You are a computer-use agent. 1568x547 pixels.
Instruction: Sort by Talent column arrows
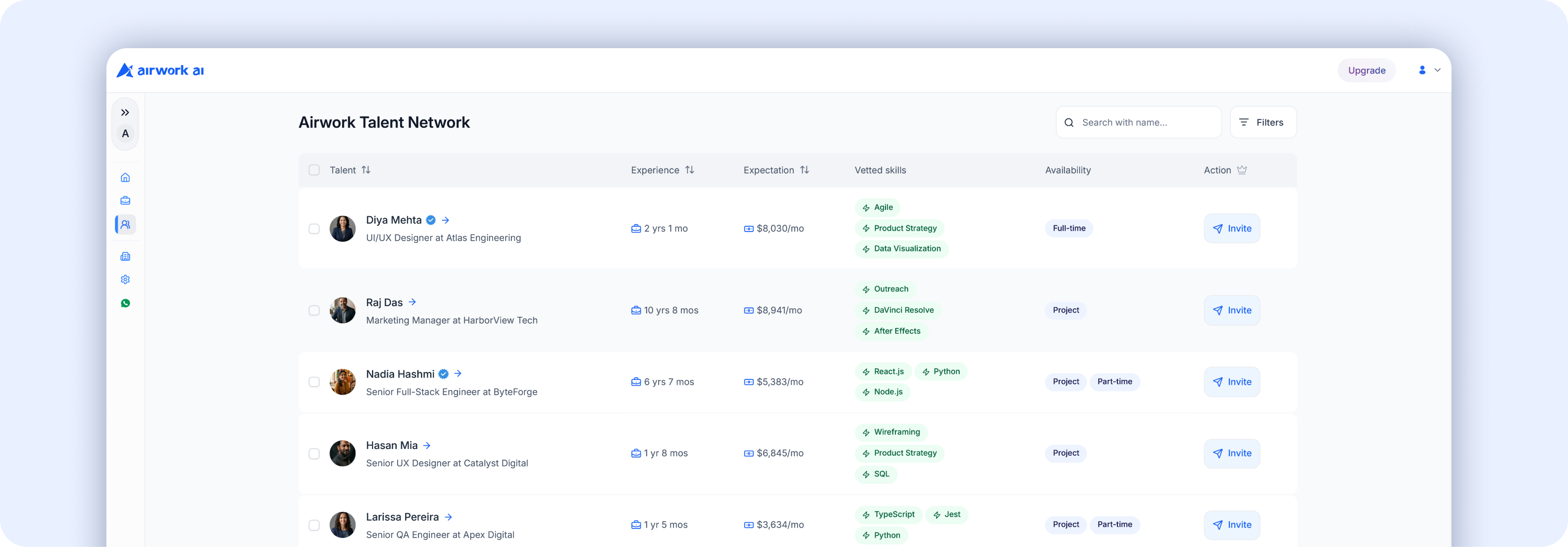pos(366,170)
